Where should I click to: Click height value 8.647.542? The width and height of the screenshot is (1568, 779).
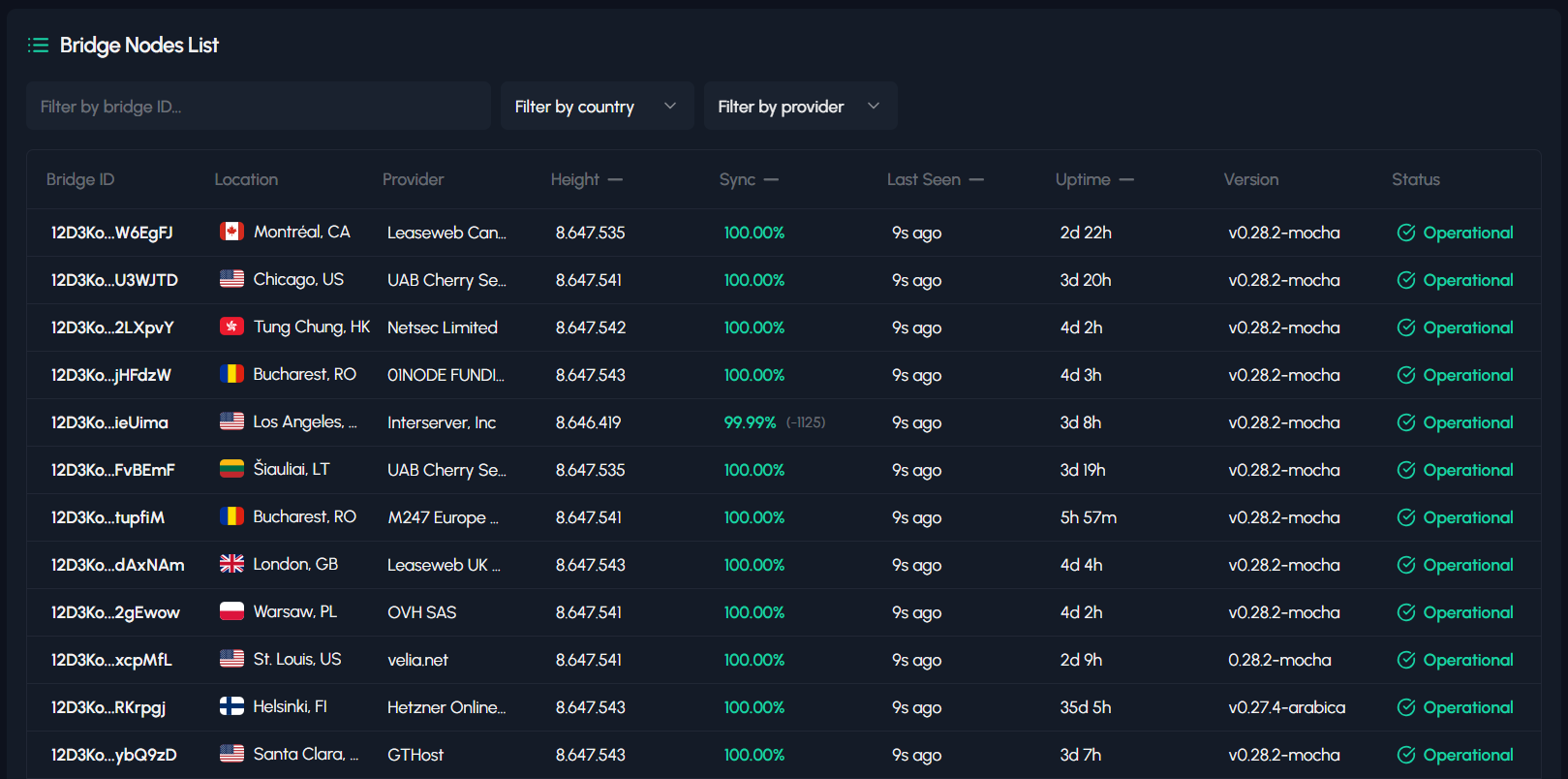click(x=591, y=327)
